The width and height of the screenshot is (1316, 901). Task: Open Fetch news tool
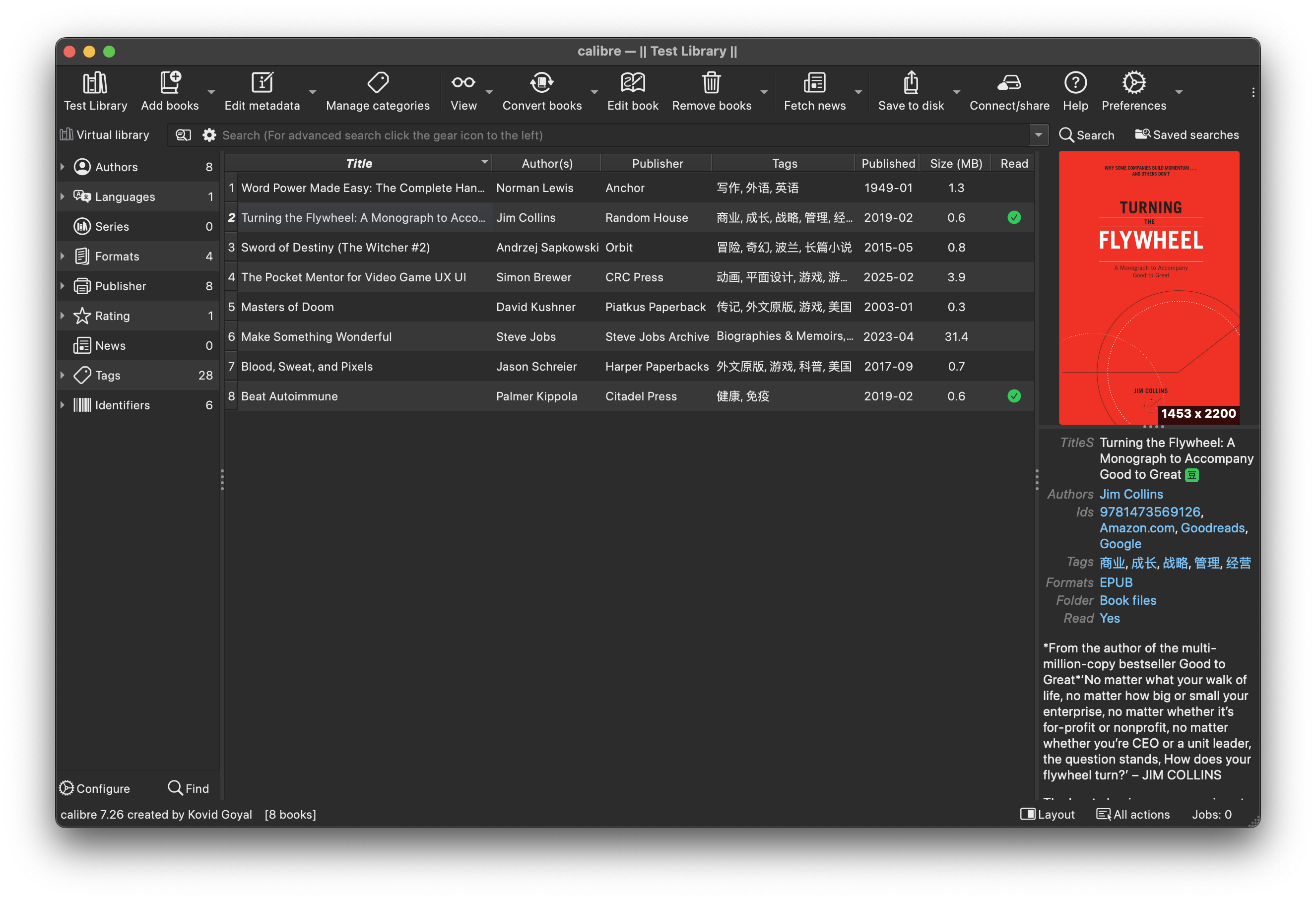click(814, 83)
